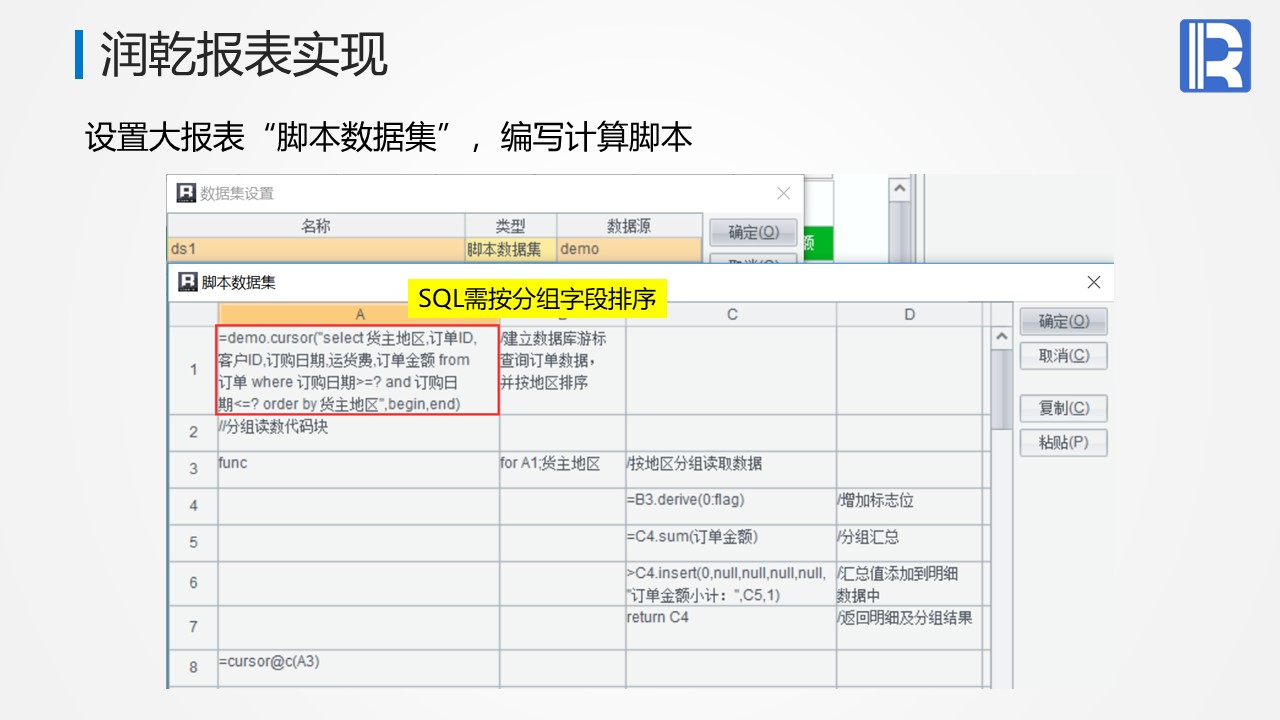The height and width of the screenshot is (720, 1280).
Task: Select row header 4 in script grid
Action: pyautogui.click(x=193, y=506)
